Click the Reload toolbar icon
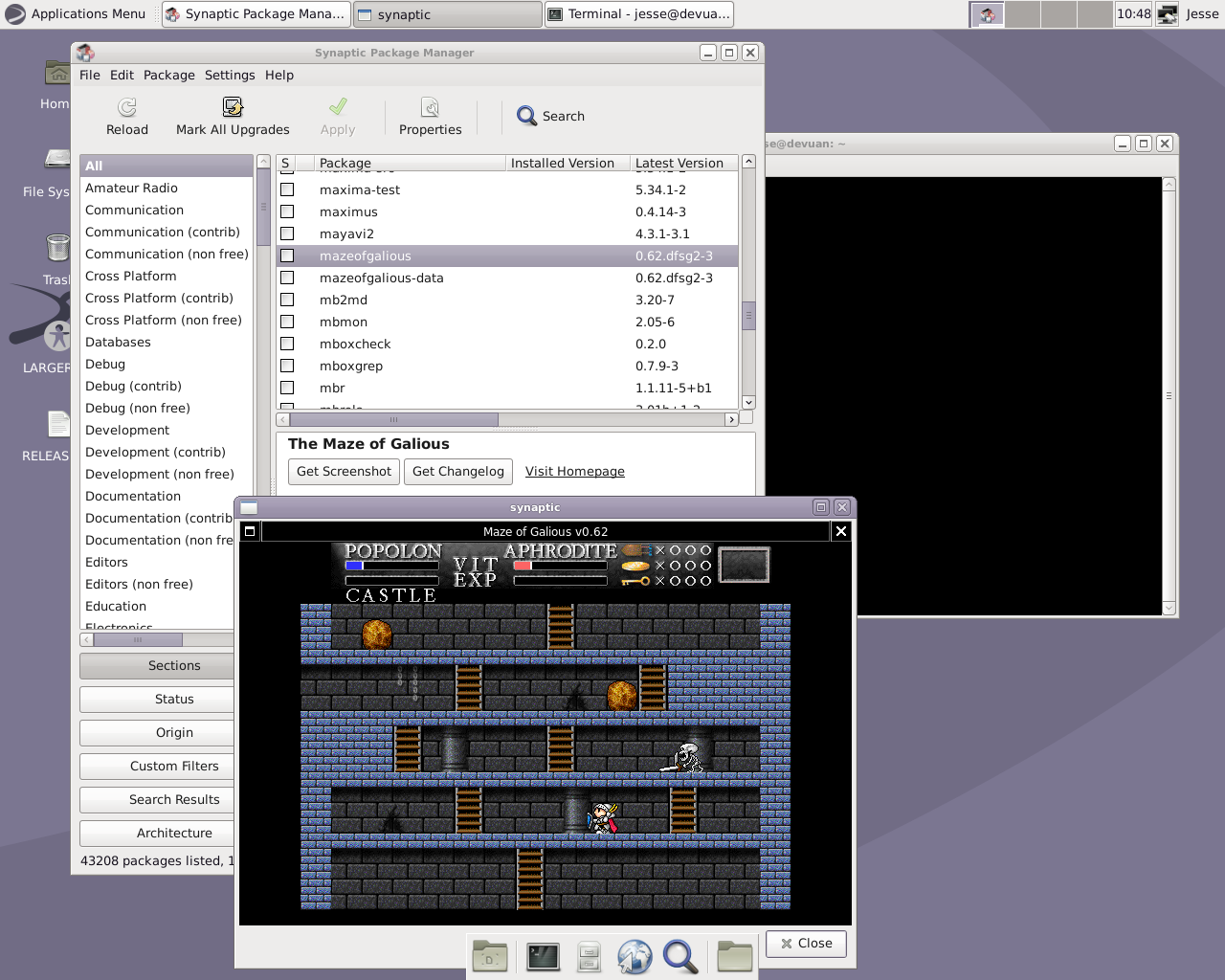1225x980 pixels. [127, 107]
